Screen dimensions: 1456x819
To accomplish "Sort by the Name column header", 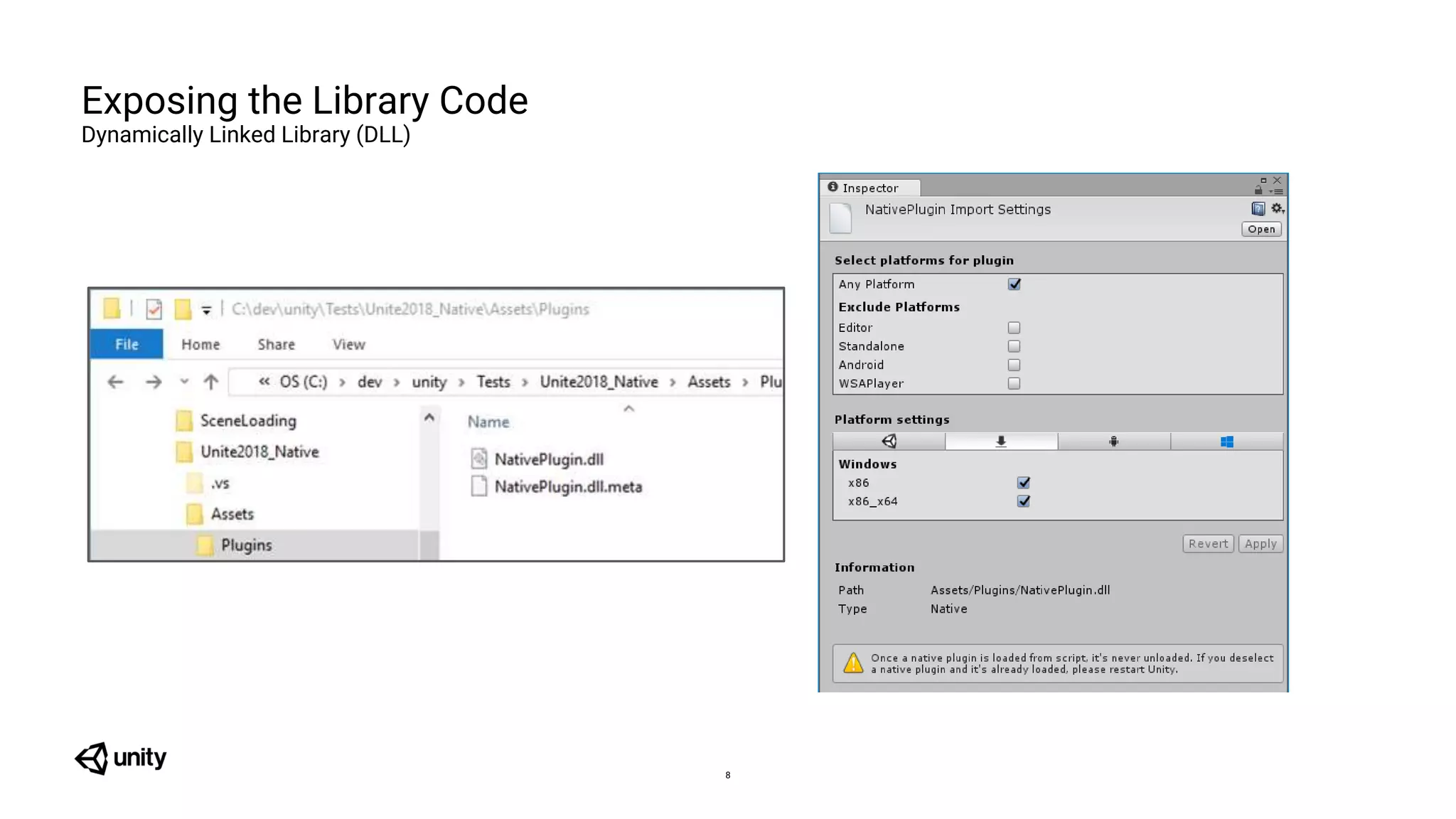I will [x=488, y=422].
